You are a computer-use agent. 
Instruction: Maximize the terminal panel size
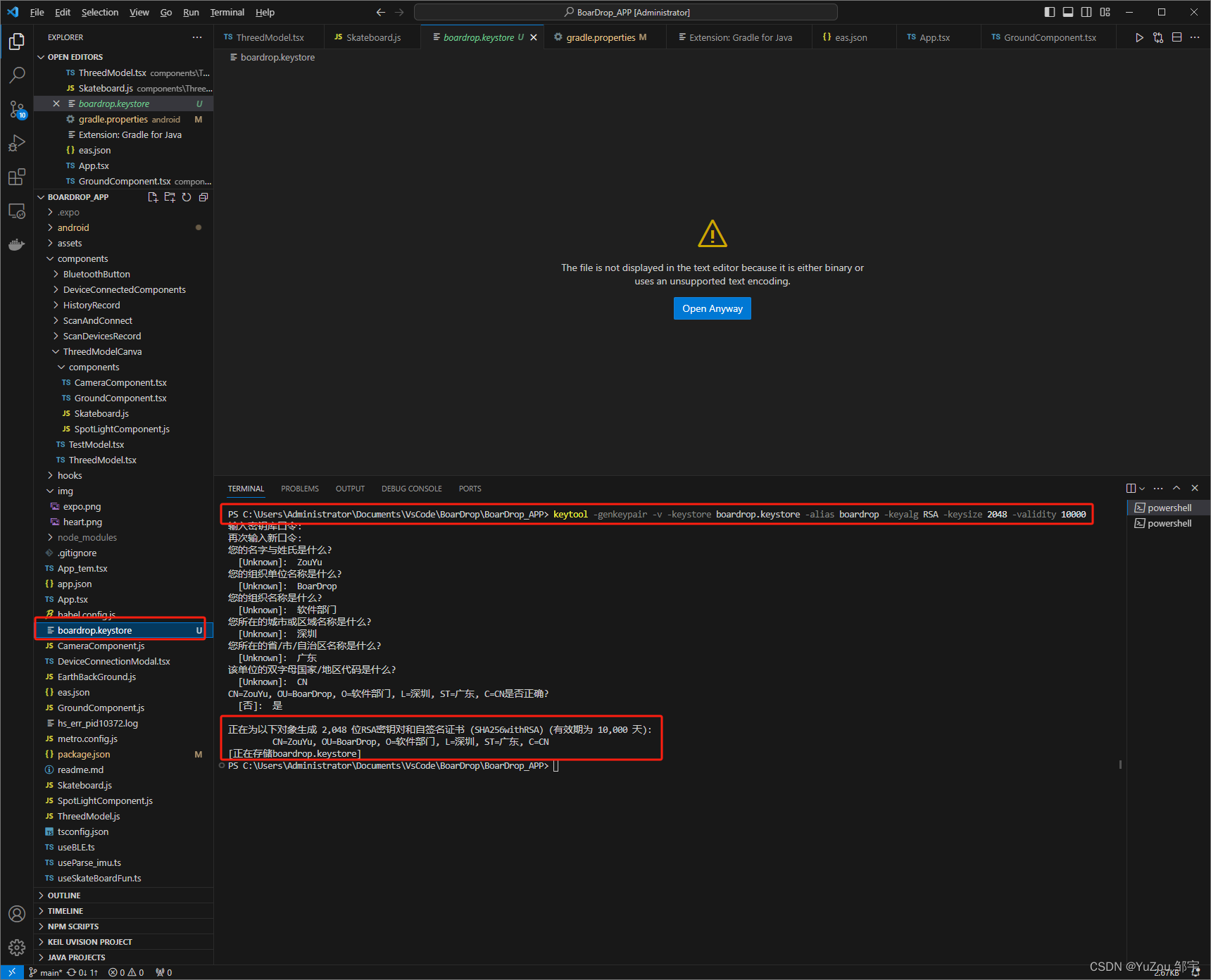coord(1176,488)
